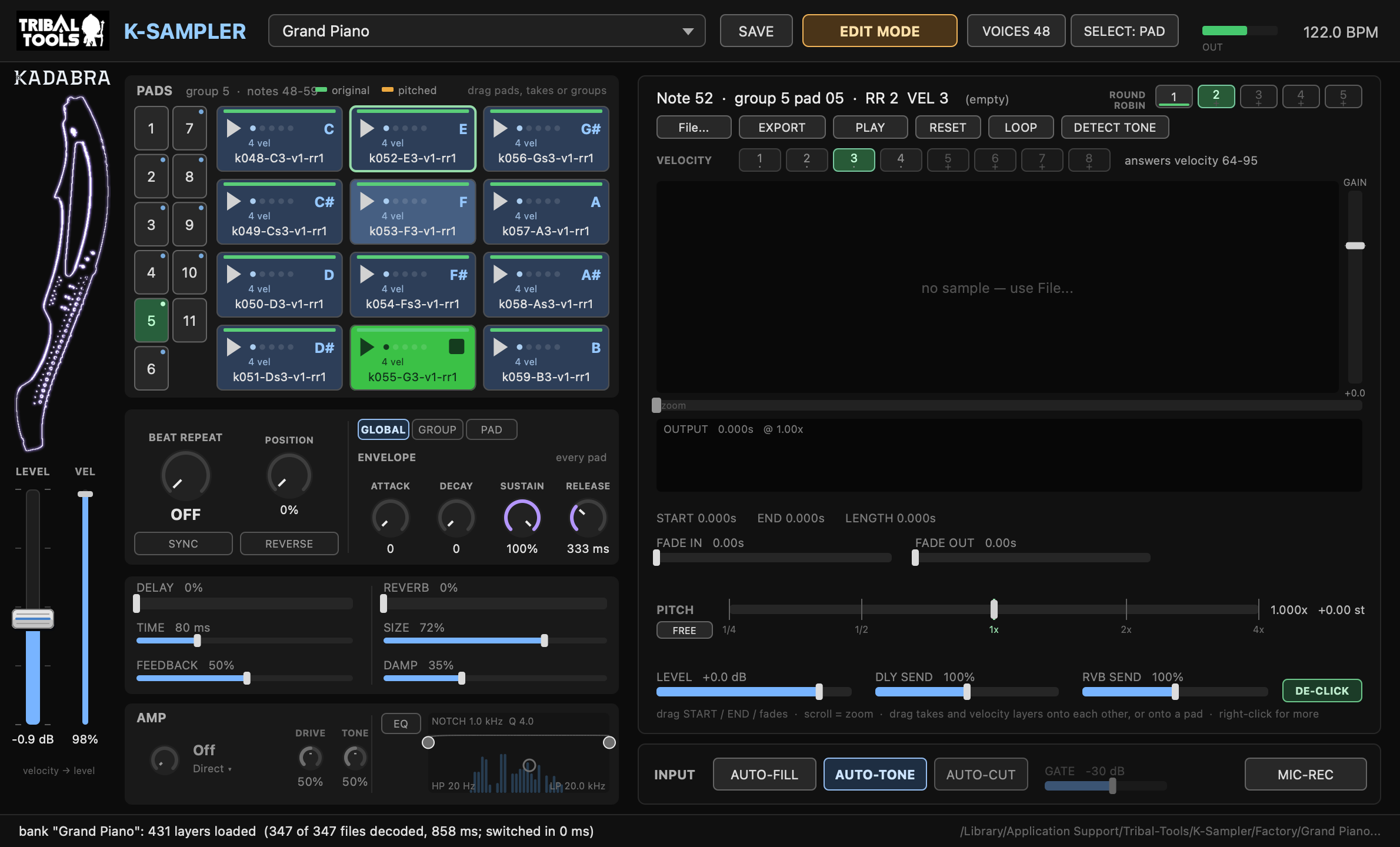Play the k059-B3-v1-rr1 pad preview

point(501,347)
